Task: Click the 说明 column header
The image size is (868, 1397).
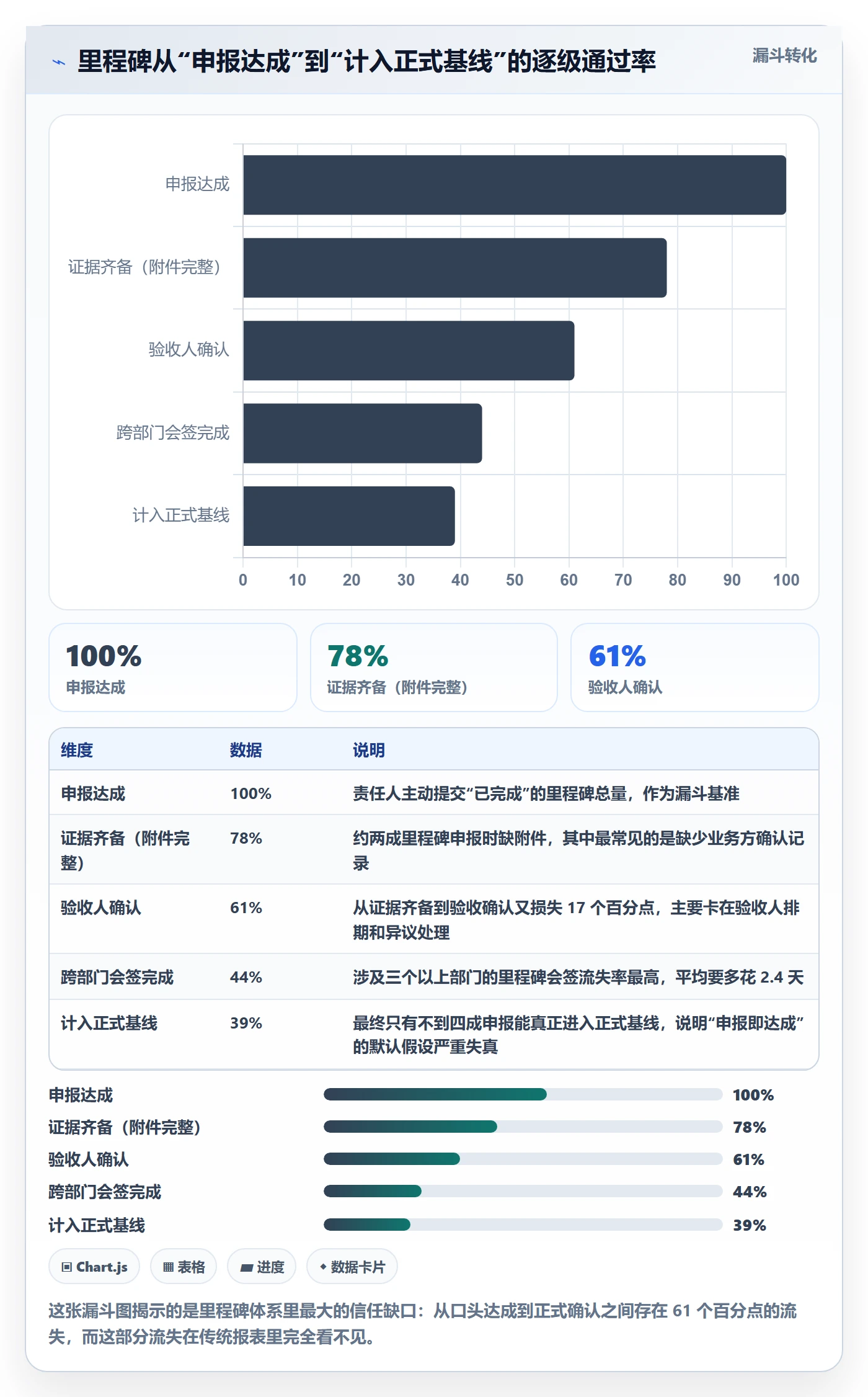Action: click(369, 750)
